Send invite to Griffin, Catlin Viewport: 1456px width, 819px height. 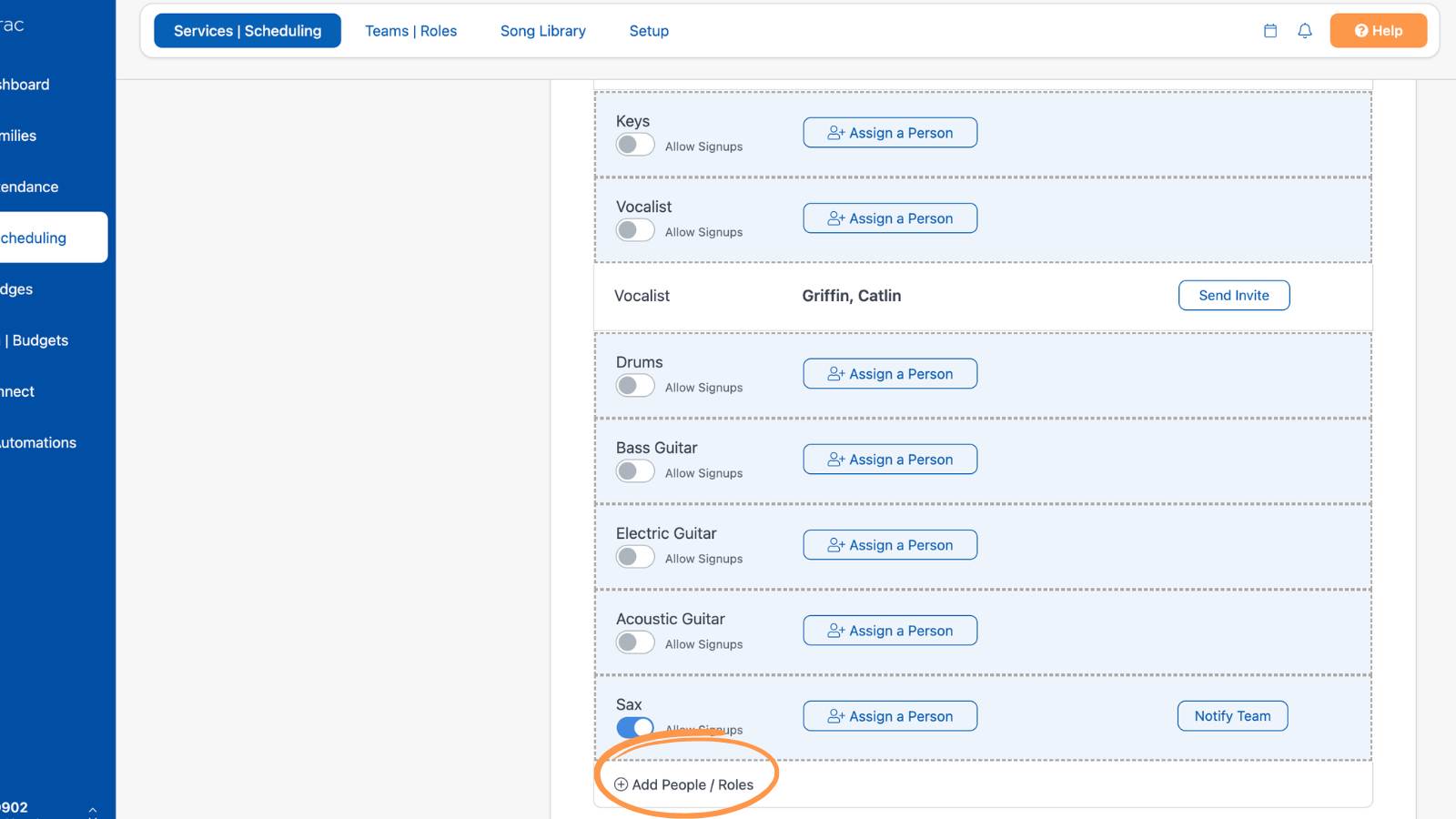tap(1234, 296)
